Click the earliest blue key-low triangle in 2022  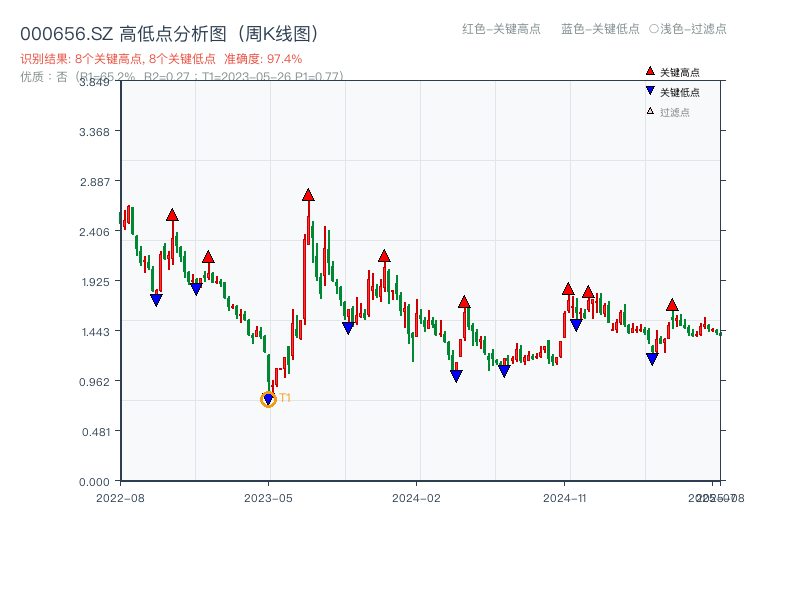pyautogui.click(x=157, y=299)
